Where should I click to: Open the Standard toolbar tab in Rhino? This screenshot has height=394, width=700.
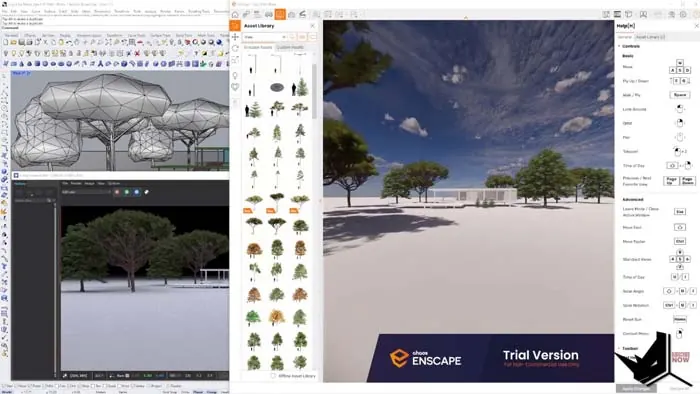click(12, 35)
